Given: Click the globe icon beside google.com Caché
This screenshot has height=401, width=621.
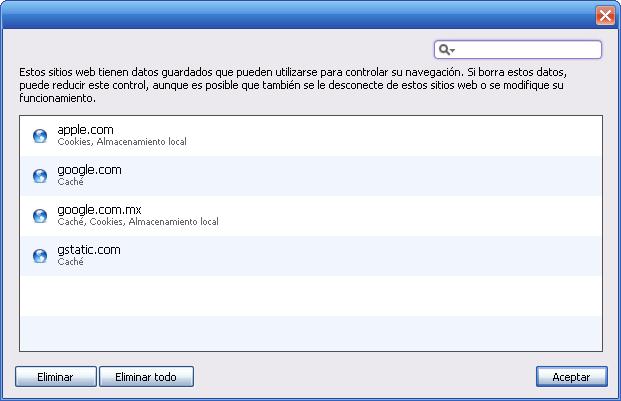Looking at the screenshot, I should tap(40, 176).
